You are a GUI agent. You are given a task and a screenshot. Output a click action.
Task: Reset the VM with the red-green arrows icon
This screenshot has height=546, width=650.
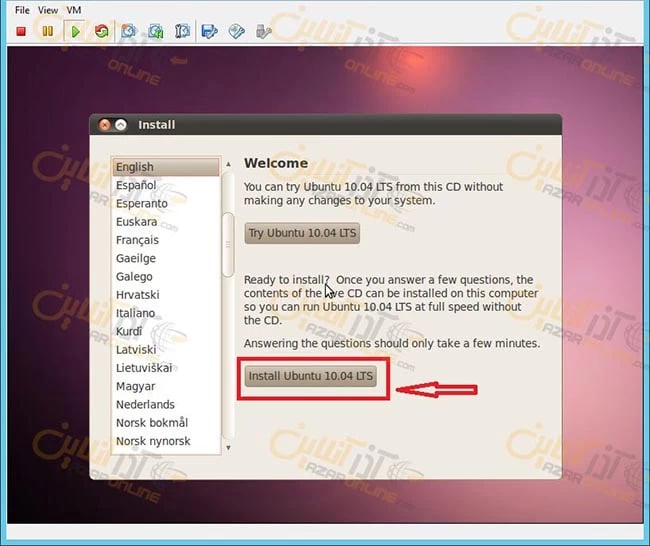click(x=102, y=32)
